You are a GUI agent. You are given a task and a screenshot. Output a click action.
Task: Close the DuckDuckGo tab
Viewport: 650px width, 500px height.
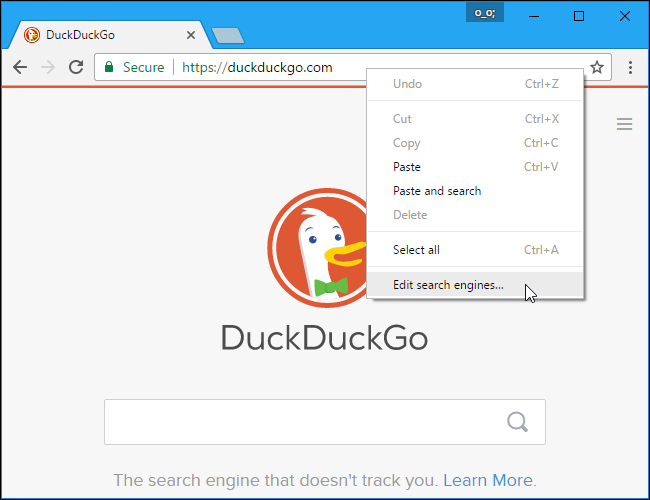pos(191,35)
